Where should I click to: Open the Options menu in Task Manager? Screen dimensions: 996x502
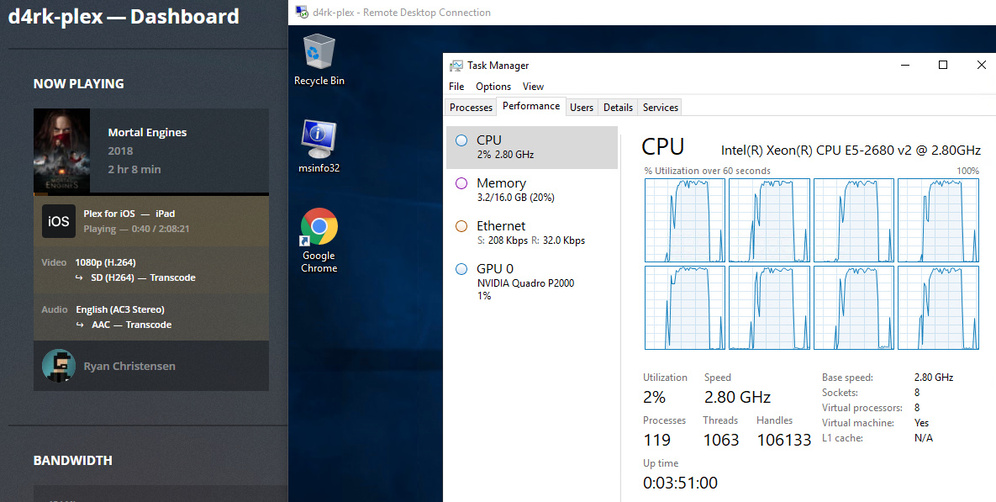[493, 86]
